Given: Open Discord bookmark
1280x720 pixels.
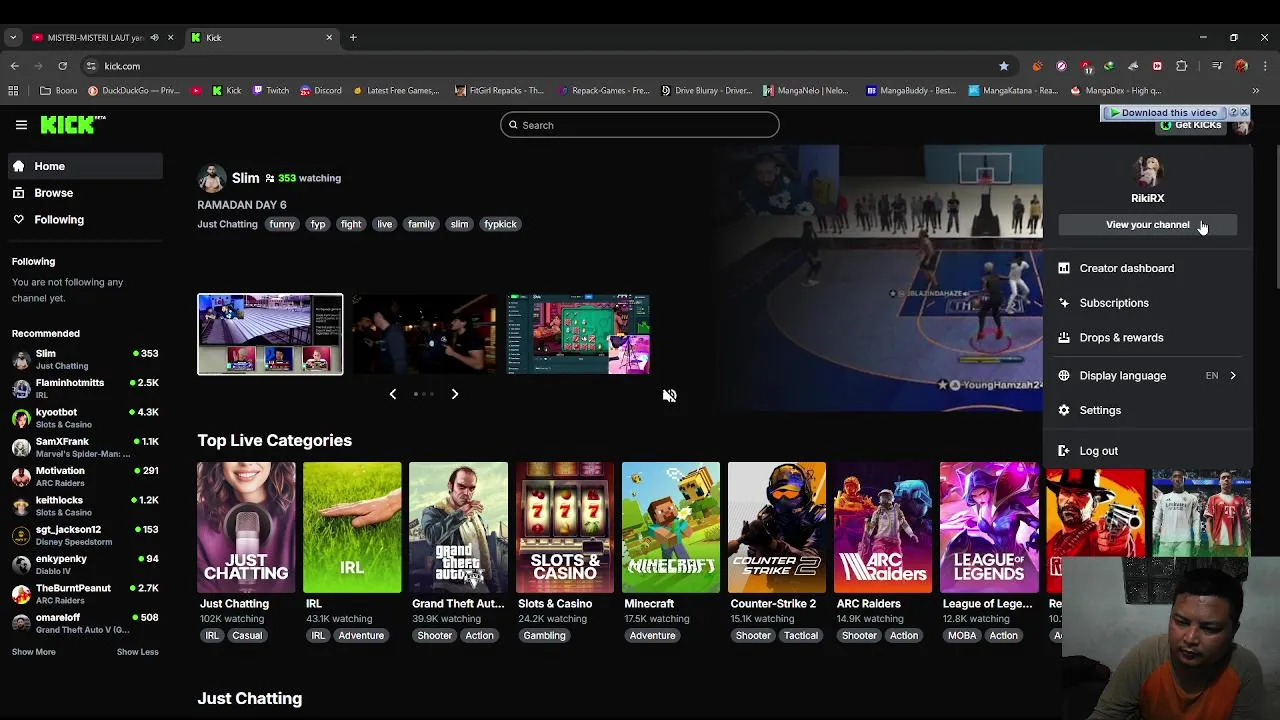Looking at the screenshot, I should click(x=321, y=90).
